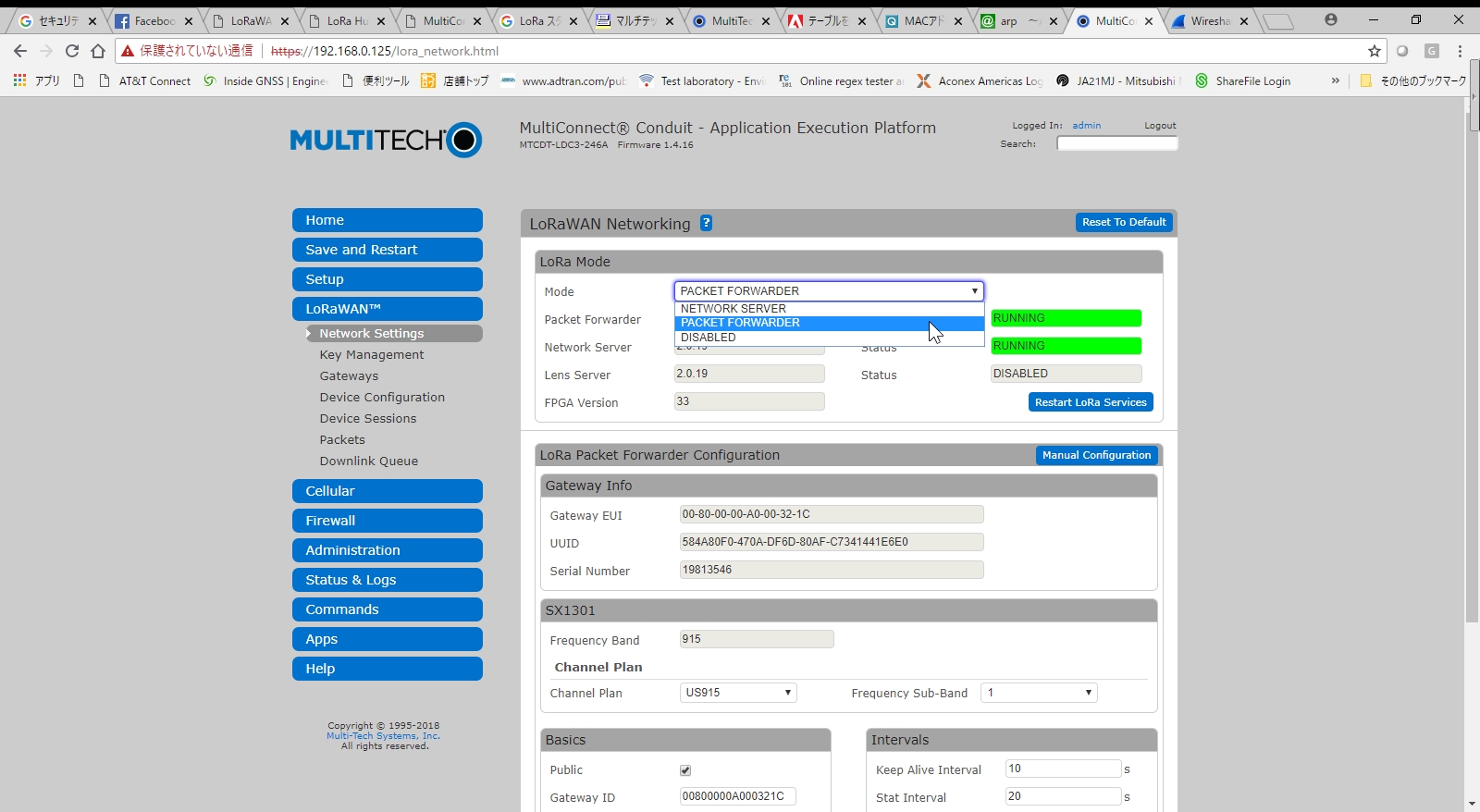Open the Inside GNSS bookmark
The image size is (1480, 812).
pos(265,81)
